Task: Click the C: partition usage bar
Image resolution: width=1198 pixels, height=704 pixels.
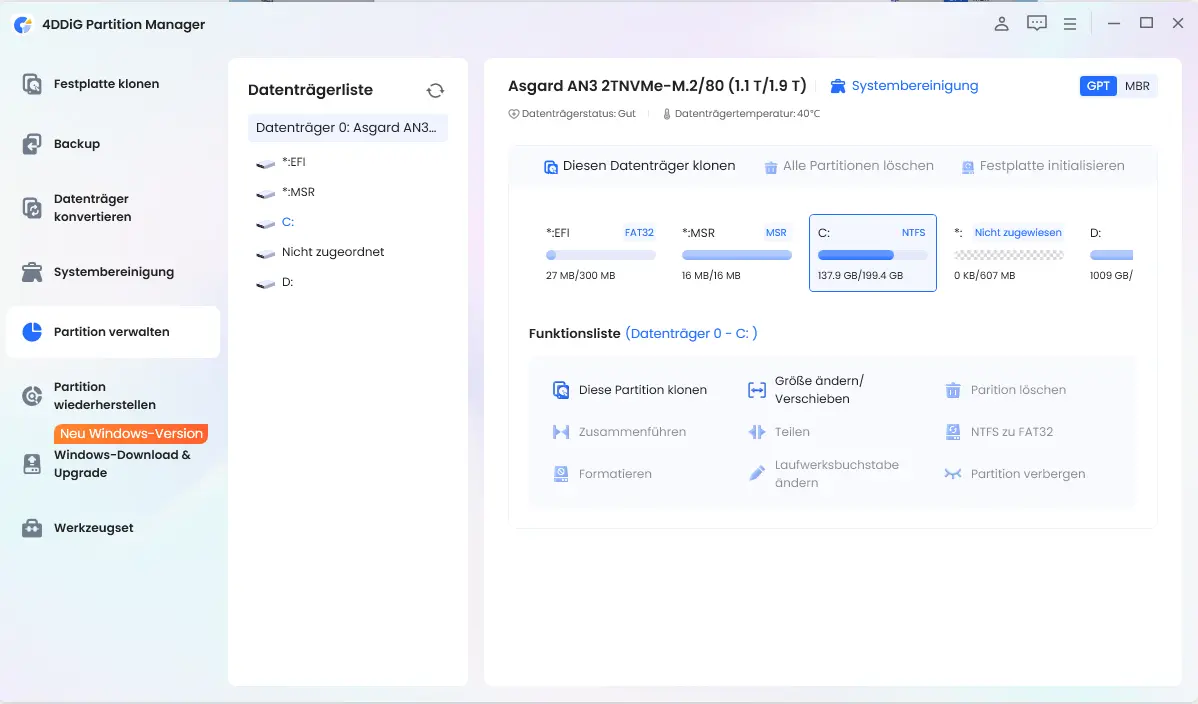Action: (873, 255)
